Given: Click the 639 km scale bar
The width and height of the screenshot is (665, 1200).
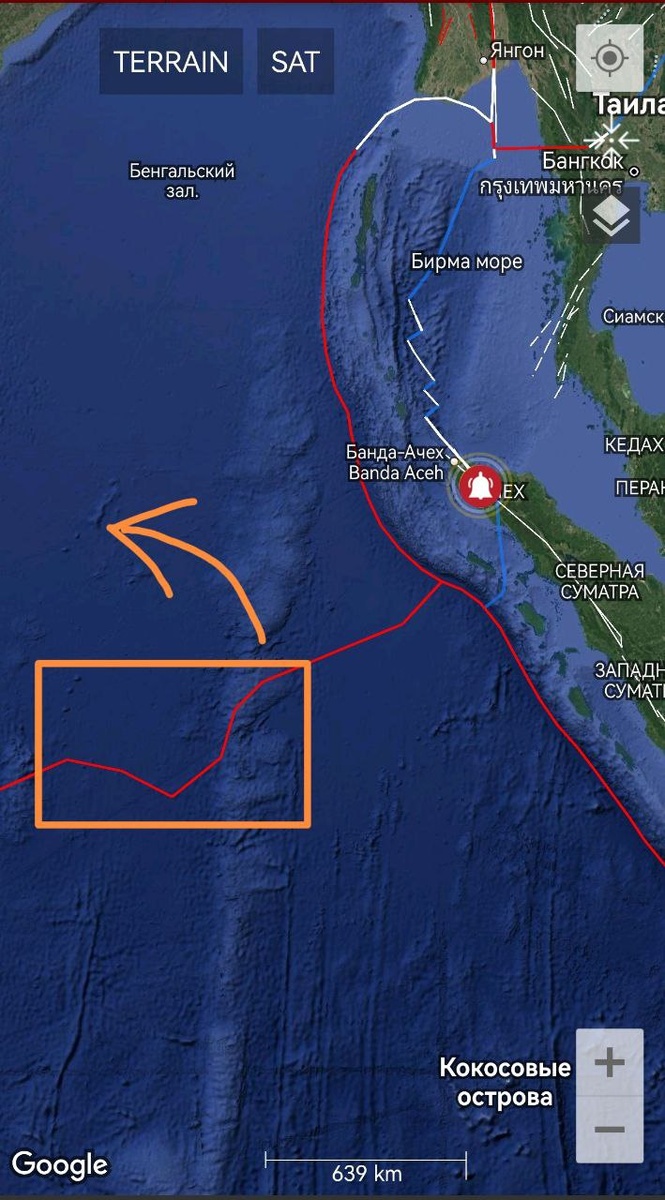Looking at the screenshot, I should [366, 1168].
